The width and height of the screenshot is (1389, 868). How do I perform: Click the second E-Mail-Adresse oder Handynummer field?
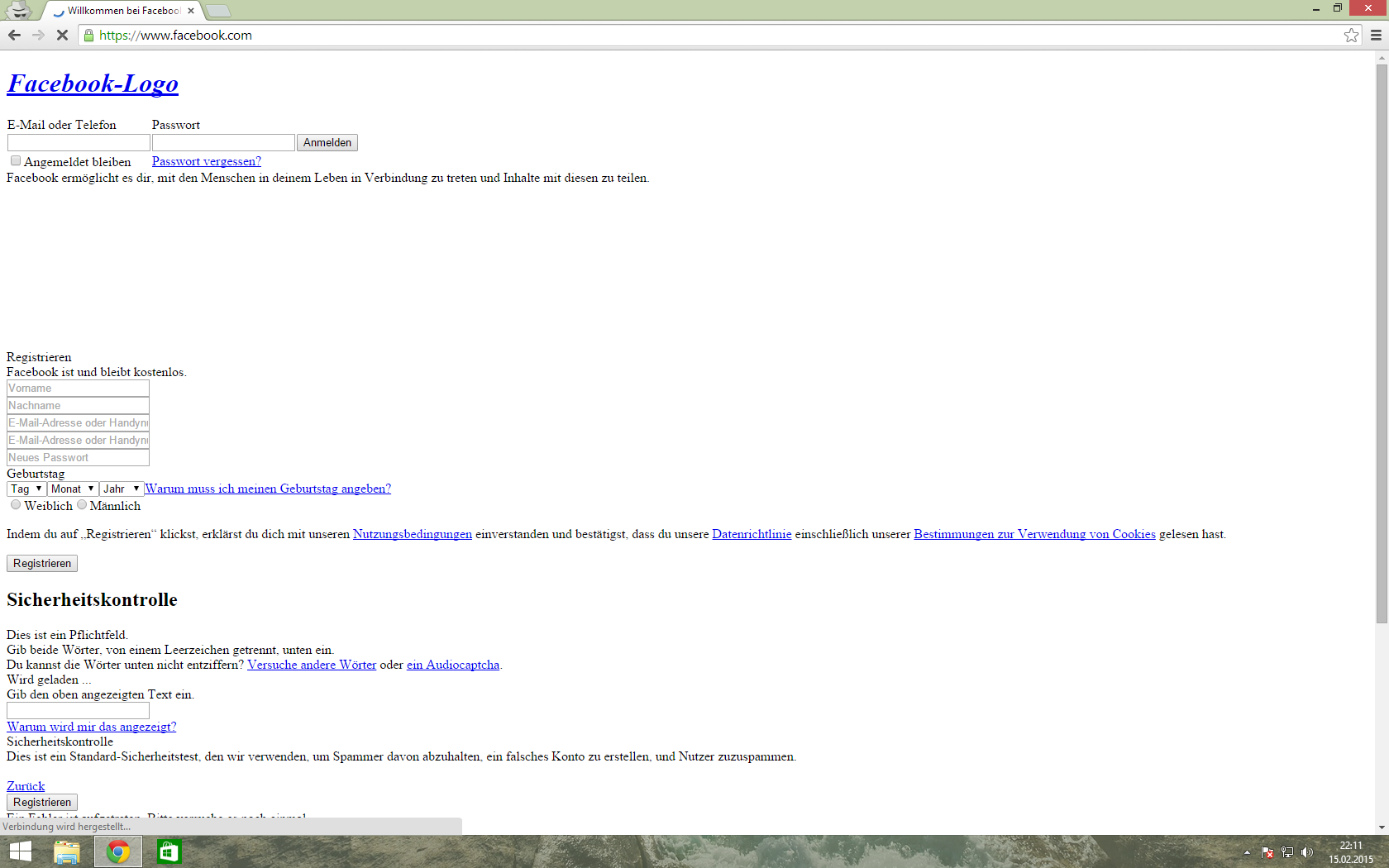point(78,440)
